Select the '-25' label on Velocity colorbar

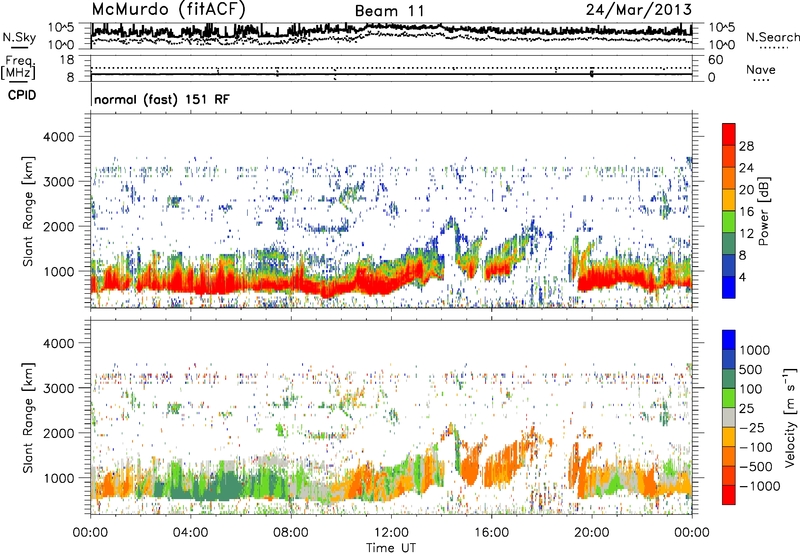click(x=752, y=428)
